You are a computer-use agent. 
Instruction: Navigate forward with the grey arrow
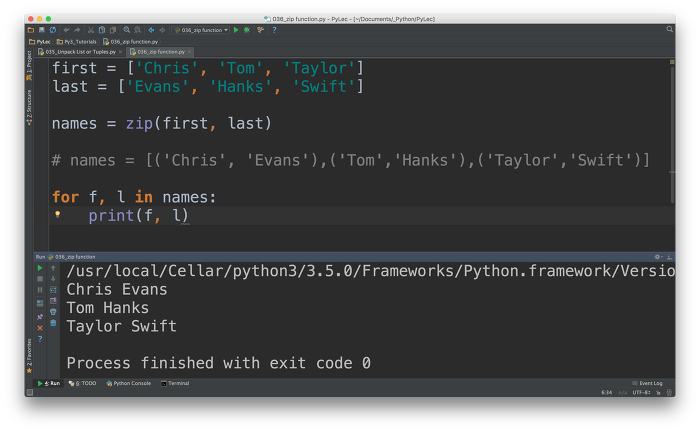click(x=162, y=30)
